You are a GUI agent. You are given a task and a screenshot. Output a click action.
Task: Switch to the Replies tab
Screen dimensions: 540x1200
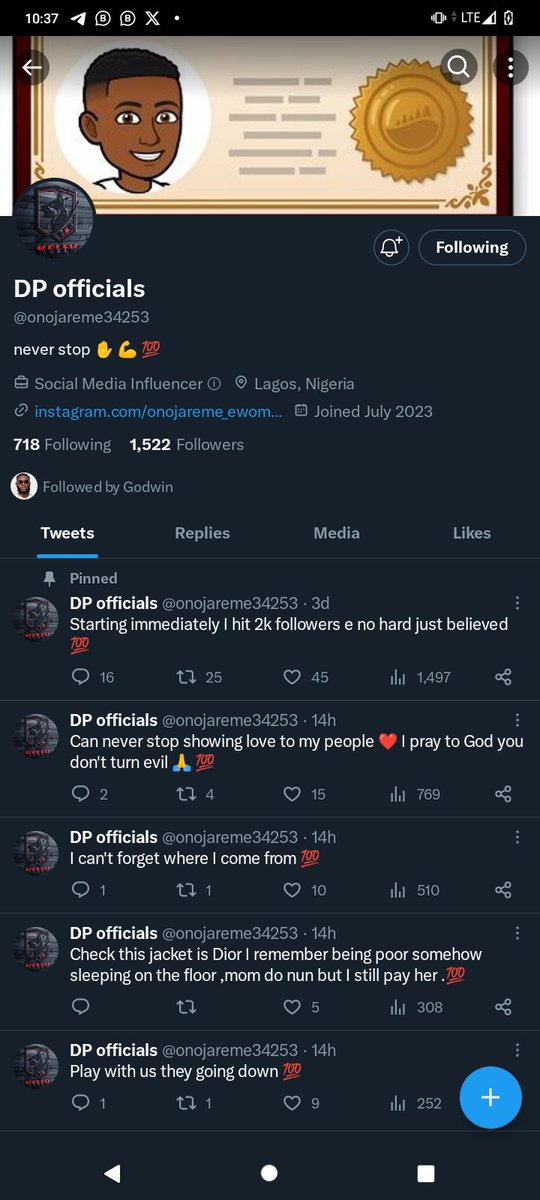pyautogui.click(x=202, y=533)
